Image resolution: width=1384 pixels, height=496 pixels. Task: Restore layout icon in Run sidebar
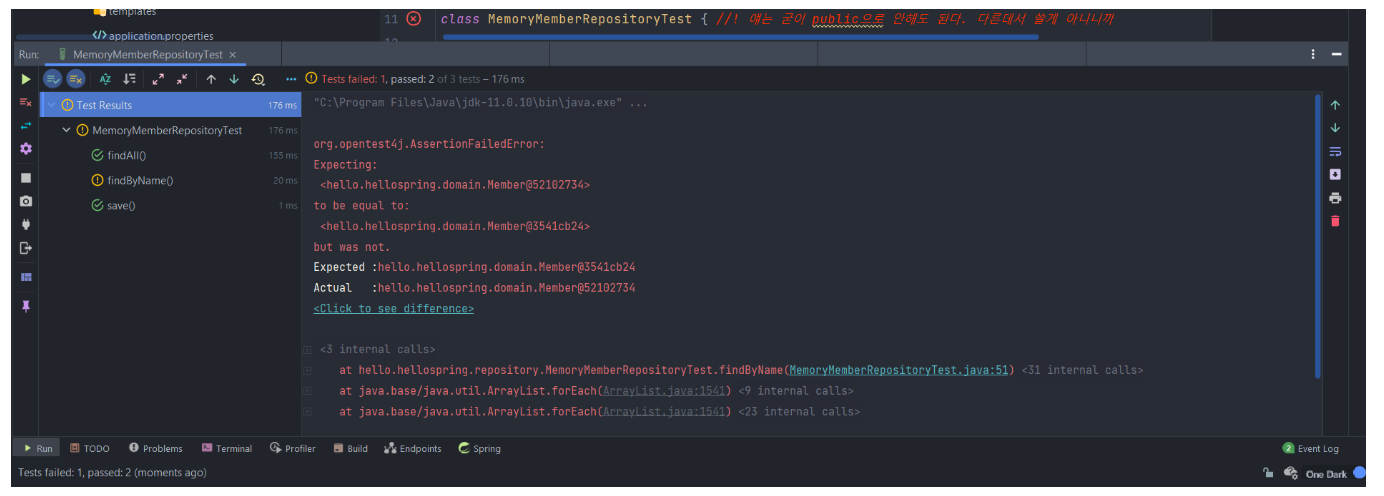point(26,277)
